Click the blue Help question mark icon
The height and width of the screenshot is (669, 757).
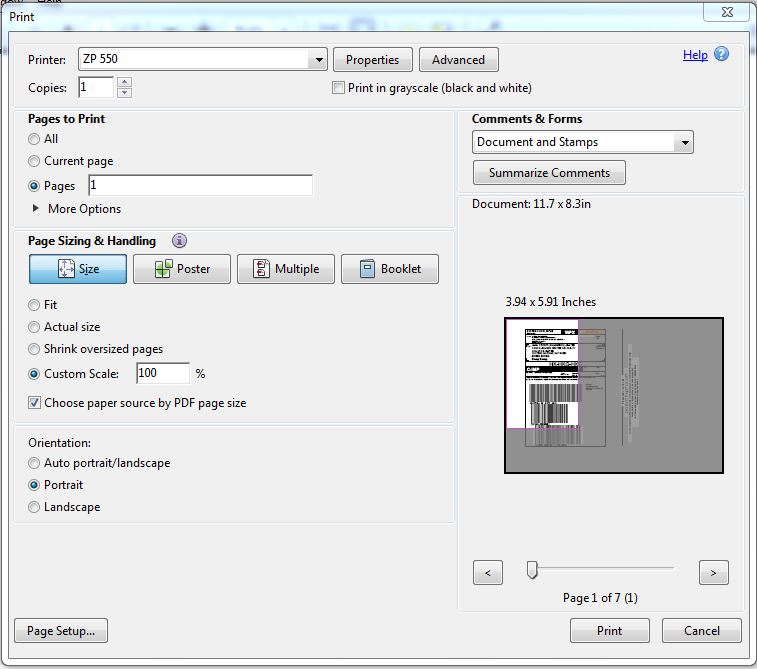721,55
